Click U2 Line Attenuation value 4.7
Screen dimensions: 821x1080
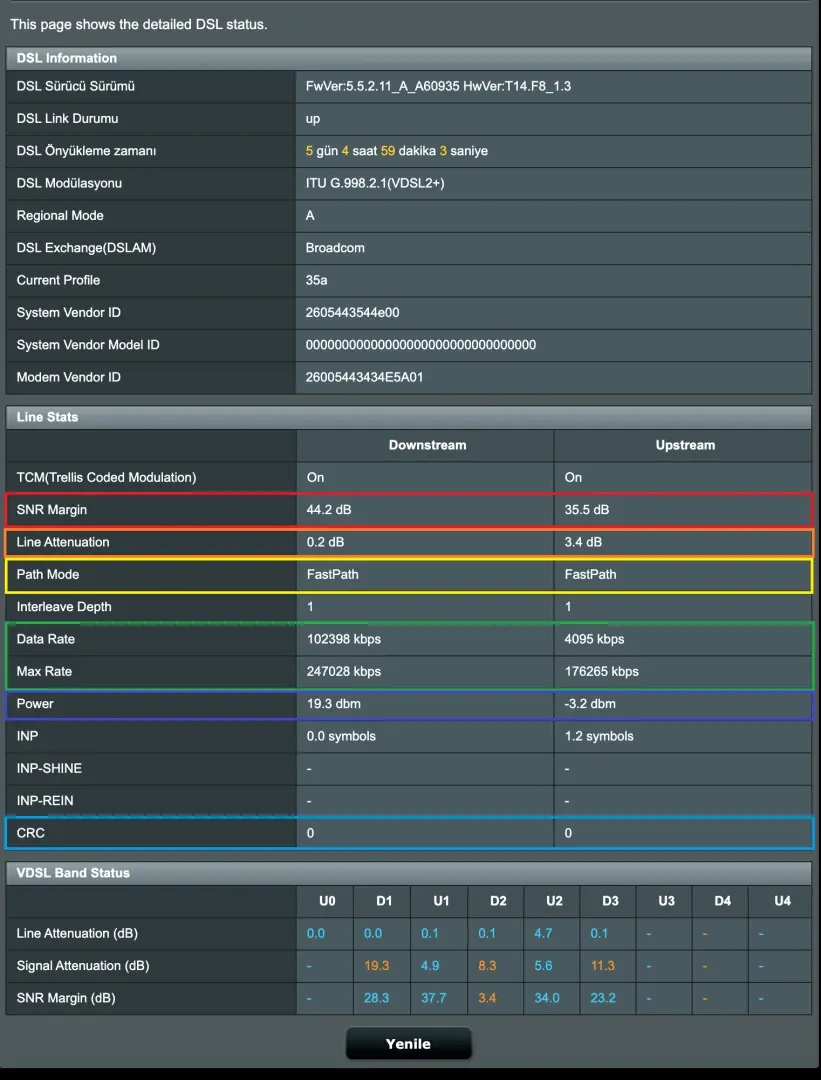click(543, 933)
